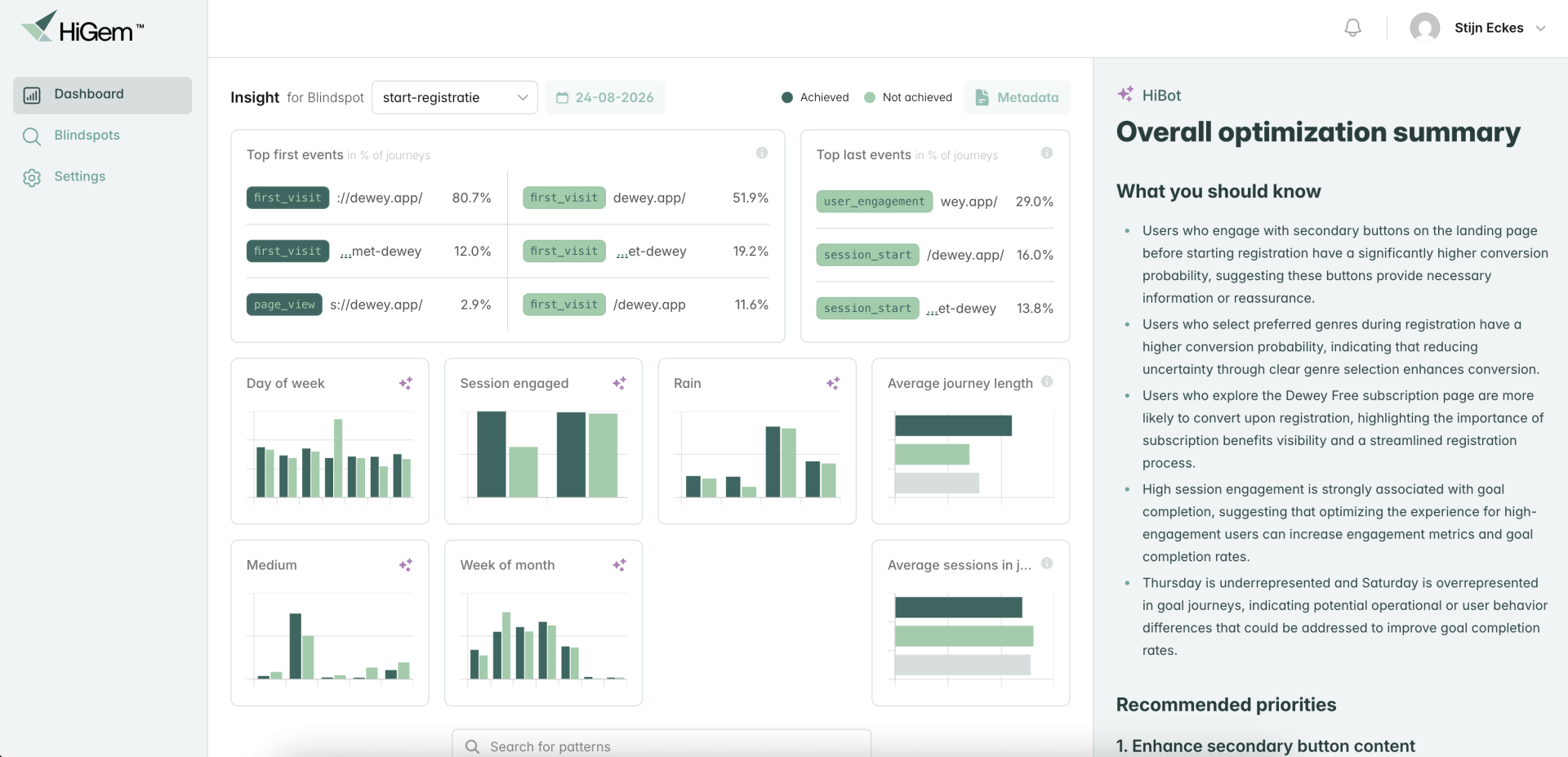This screenshot has width=1568, height=757.
Task: Show info for Top first events
Action: [762, 153]
